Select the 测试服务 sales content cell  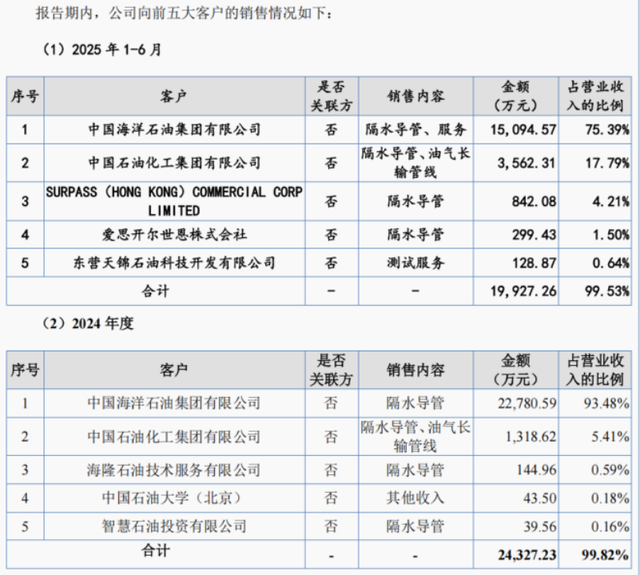click(x=416, y=263)
